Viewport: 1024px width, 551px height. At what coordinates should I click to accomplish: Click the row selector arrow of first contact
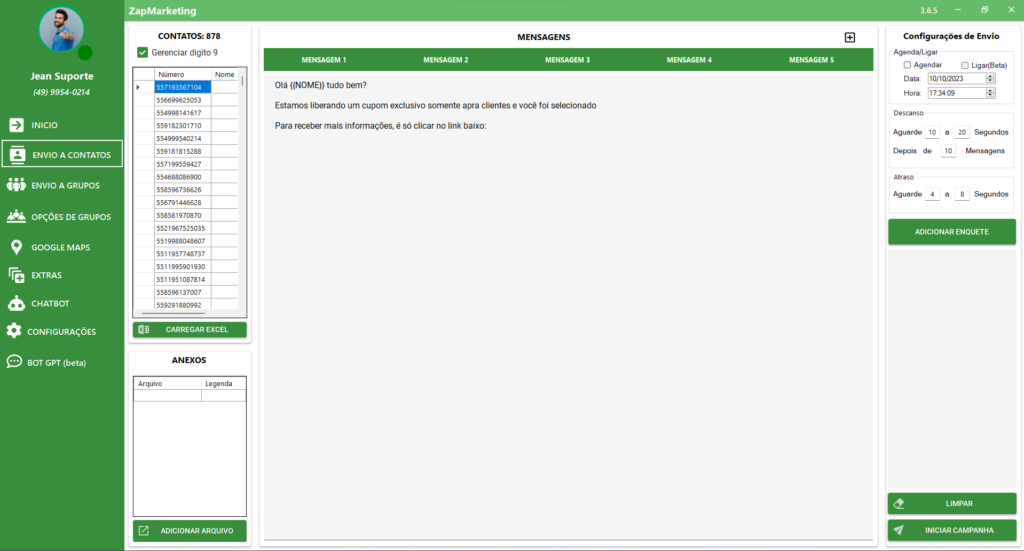[138, 87]
